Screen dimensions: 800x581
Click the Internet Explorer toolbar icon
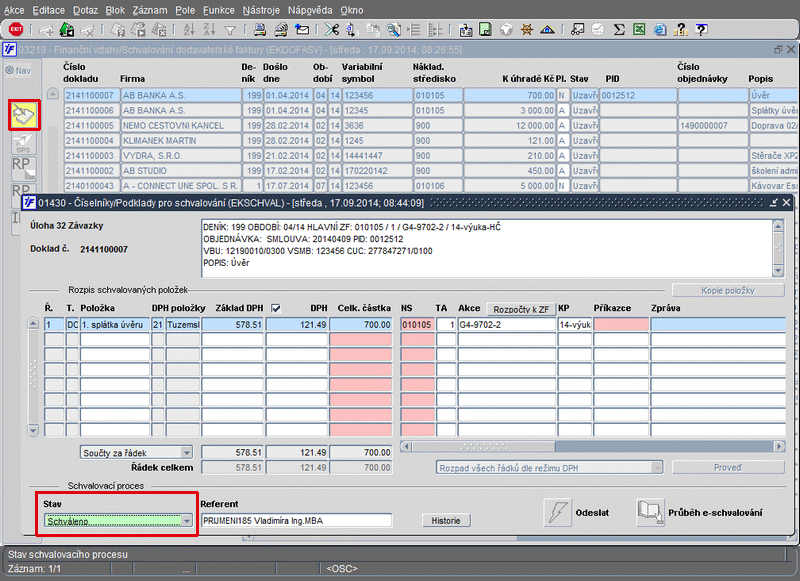click(x=660, y=30)
